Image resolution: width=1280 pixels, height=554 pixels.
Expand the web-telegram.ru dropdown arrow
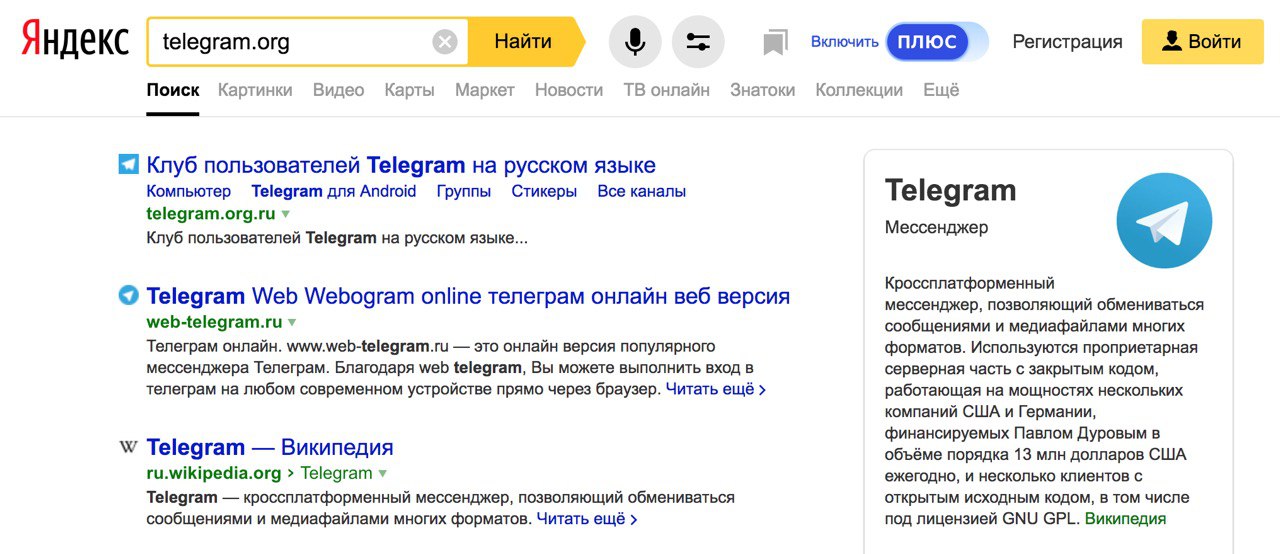tap(292, 323)
